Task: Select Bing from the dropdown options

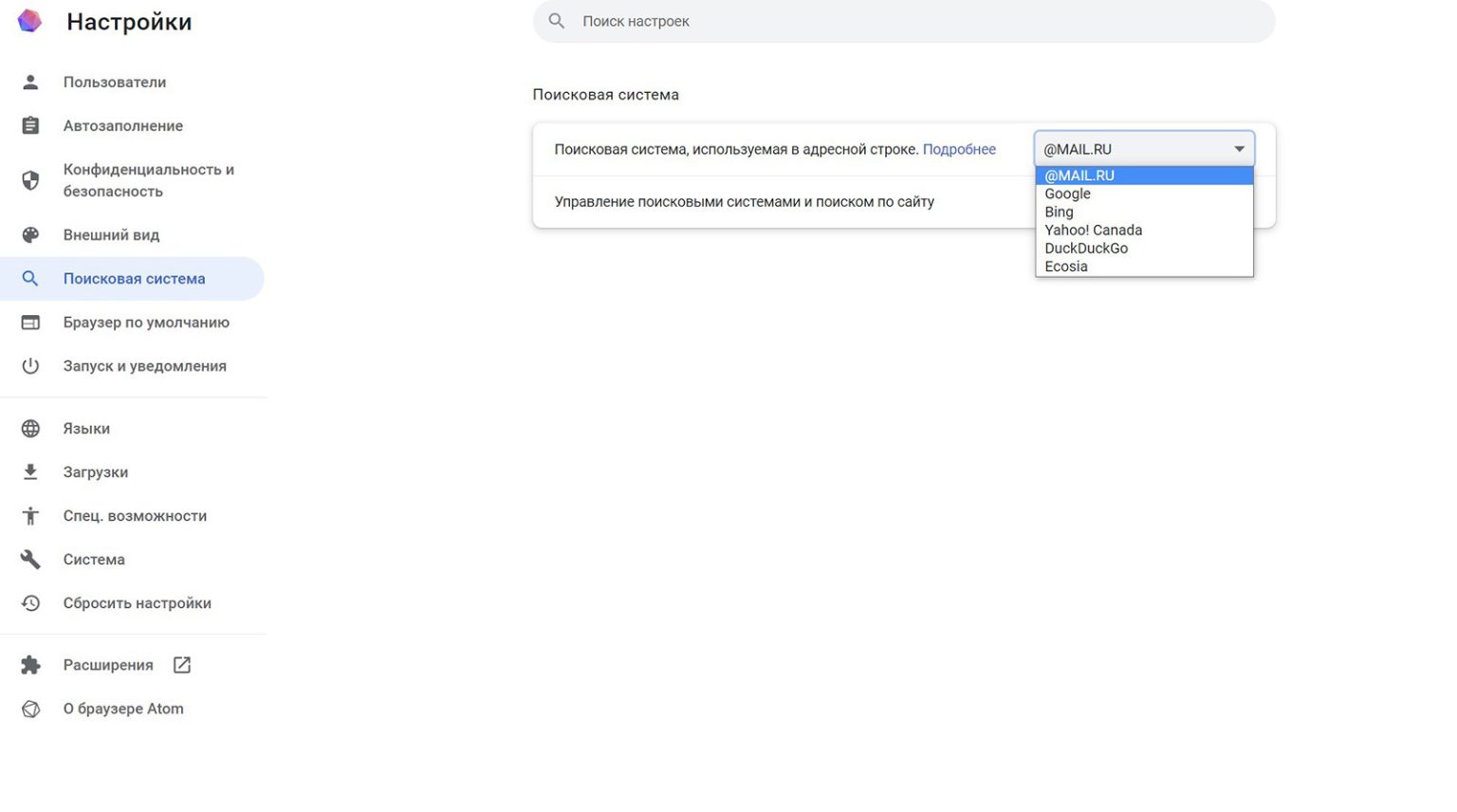Action: (1059, 212)
